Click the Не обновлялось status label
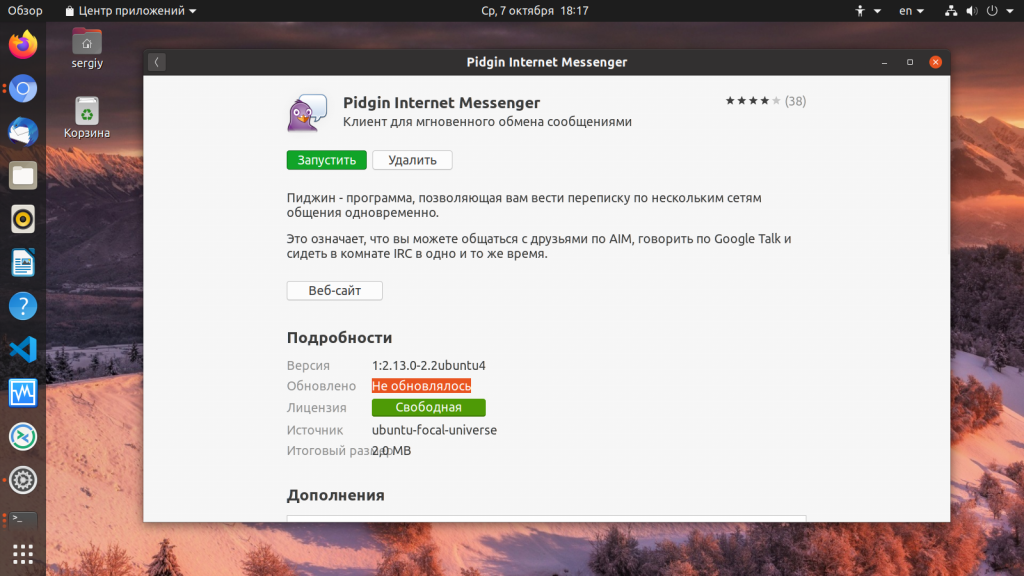Screen dimensions: 1024x576 [x=421, y=386]
